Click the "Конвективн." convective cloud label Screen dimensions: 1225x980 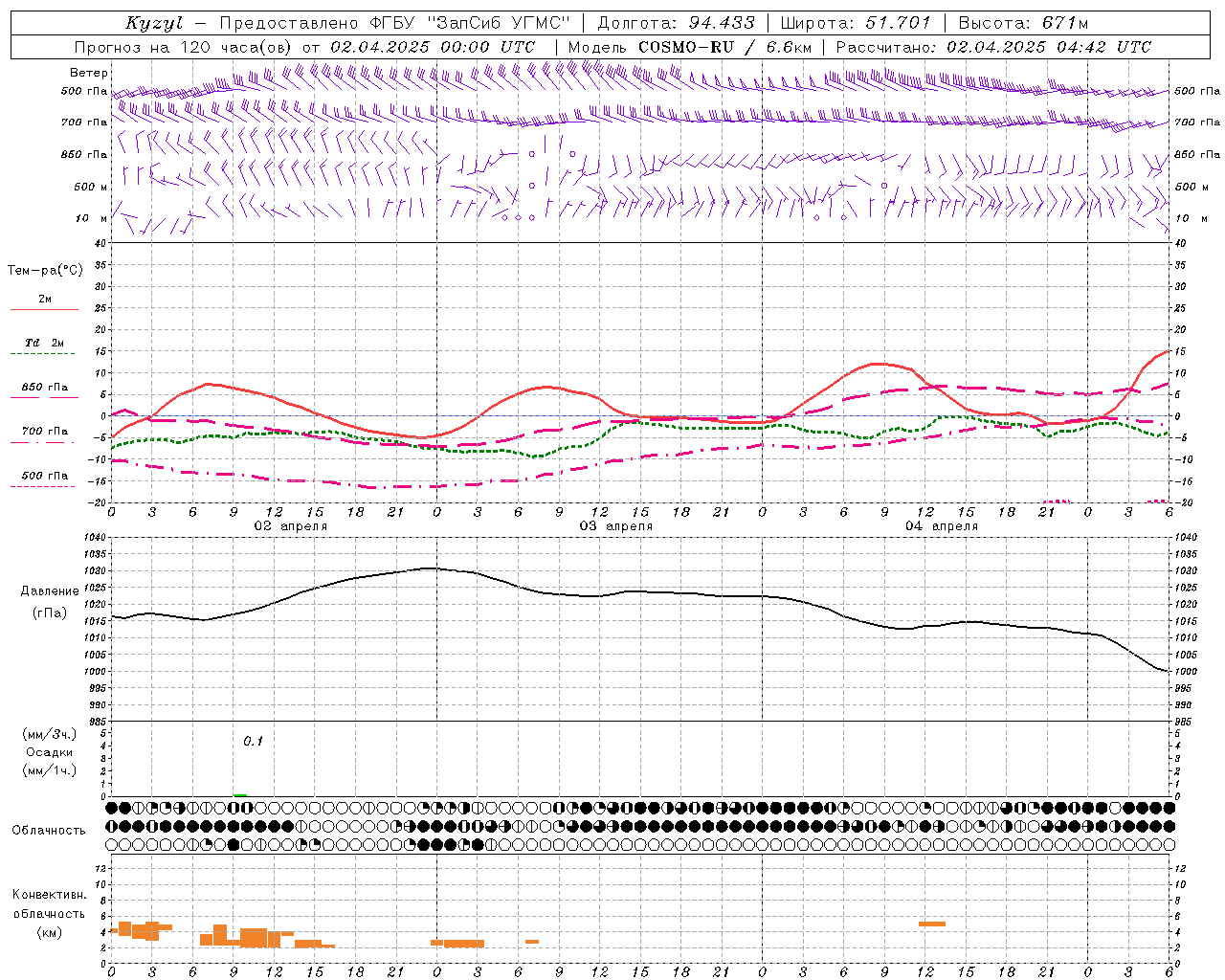pos(50,895)
